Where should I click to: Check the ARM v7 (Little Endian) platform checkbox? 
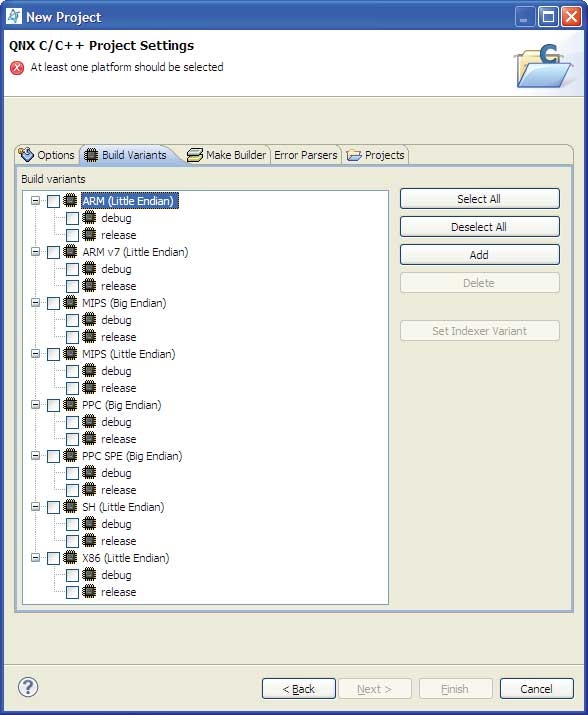(x=53, y=252)
